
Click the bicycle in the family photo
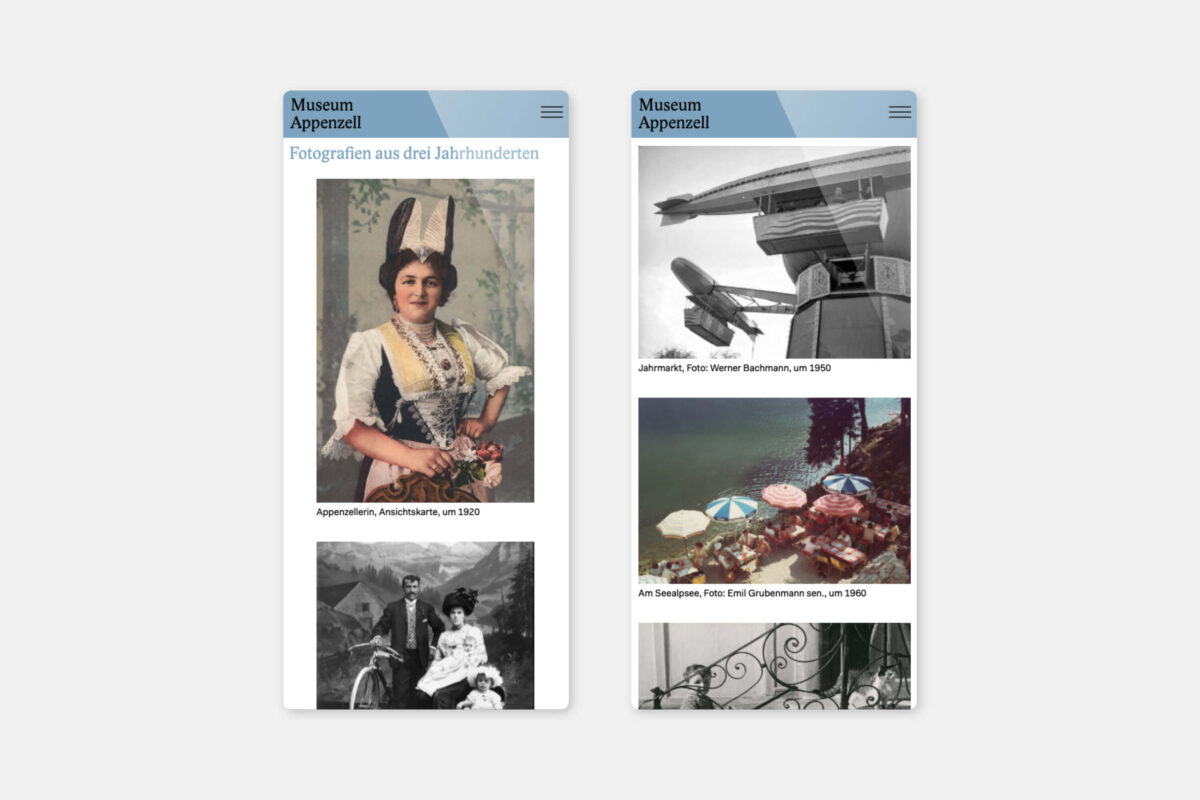pyautogui.click(x=374, y=675)
